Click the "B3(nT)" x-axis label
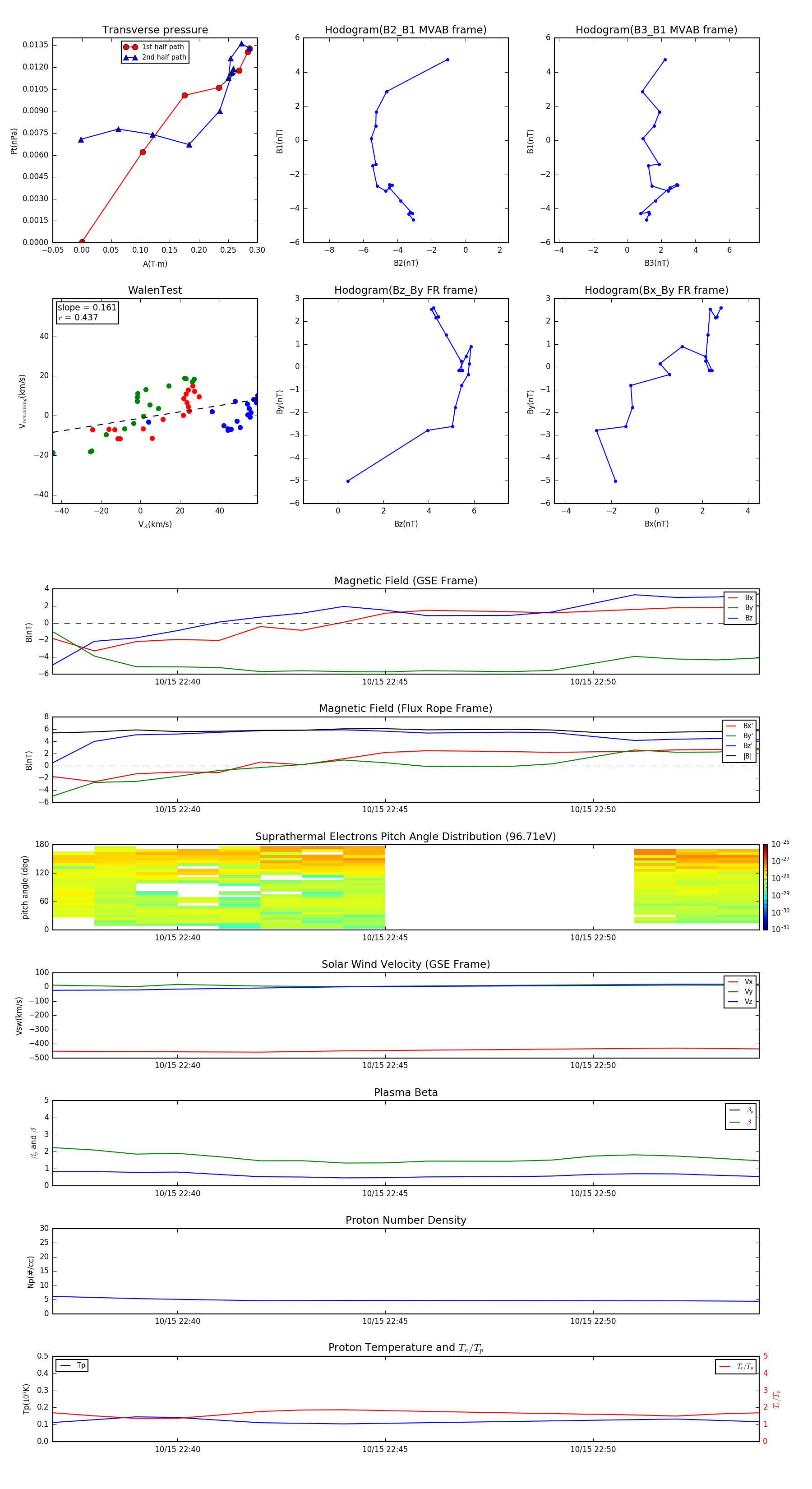Screen dimensions: 812x1489 (x=656, y=263)
